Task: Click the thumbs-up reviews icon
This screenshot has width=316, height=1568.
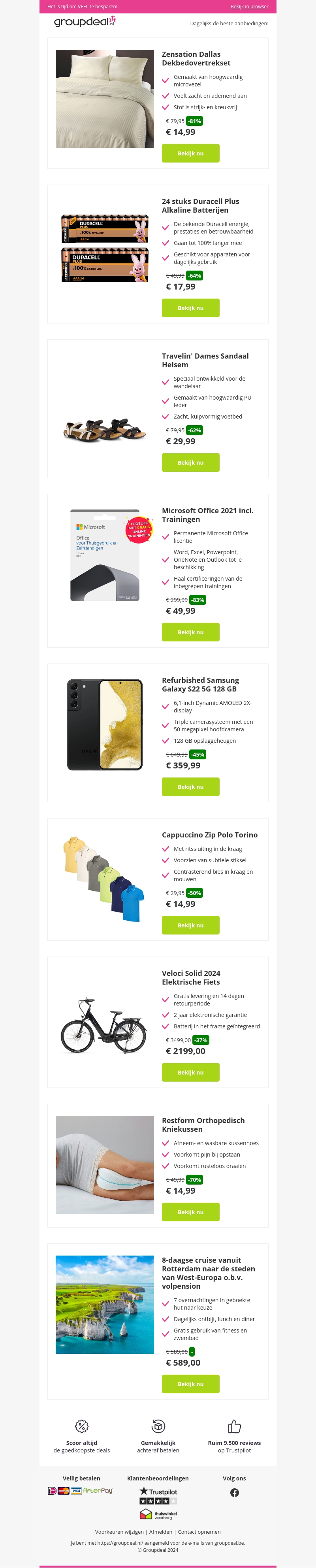Action: pos(234,1426)
